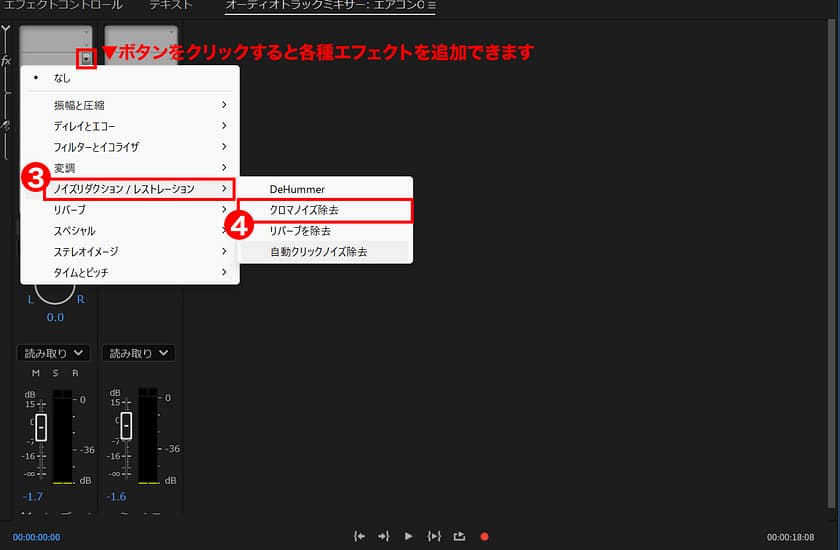Open the effect selection ▼ dropdown arrow
The width and height of the screenshot is (840, 550).
tap(87, 59)
